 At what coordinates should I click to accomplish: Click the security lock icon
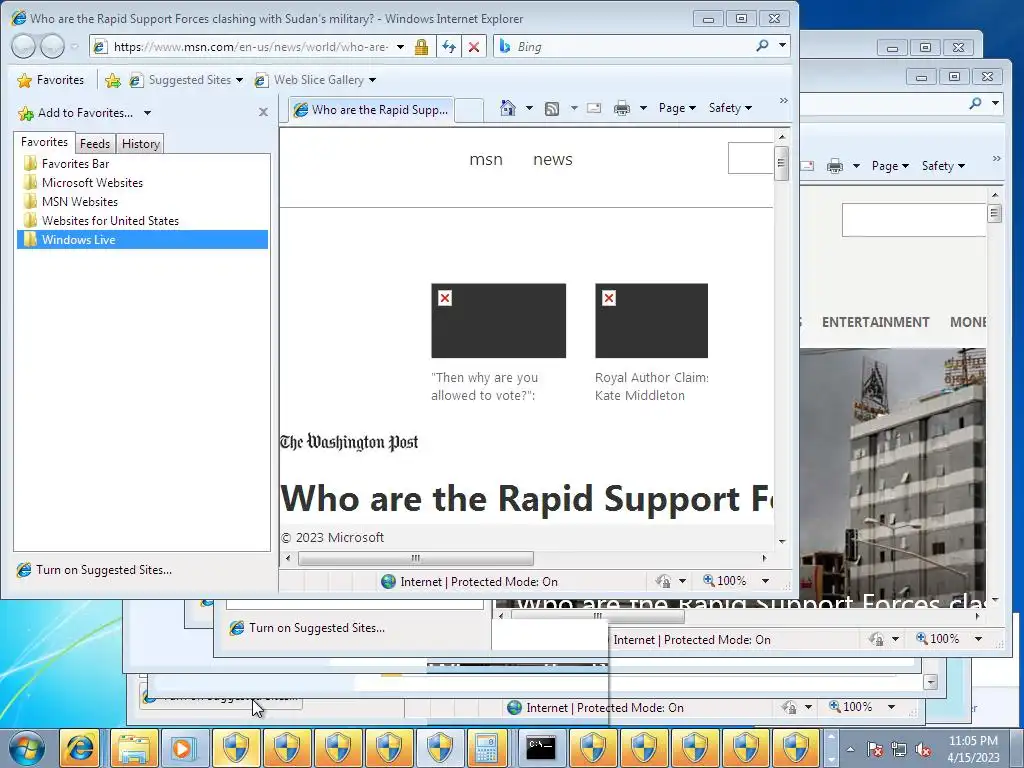pos(421,47)
